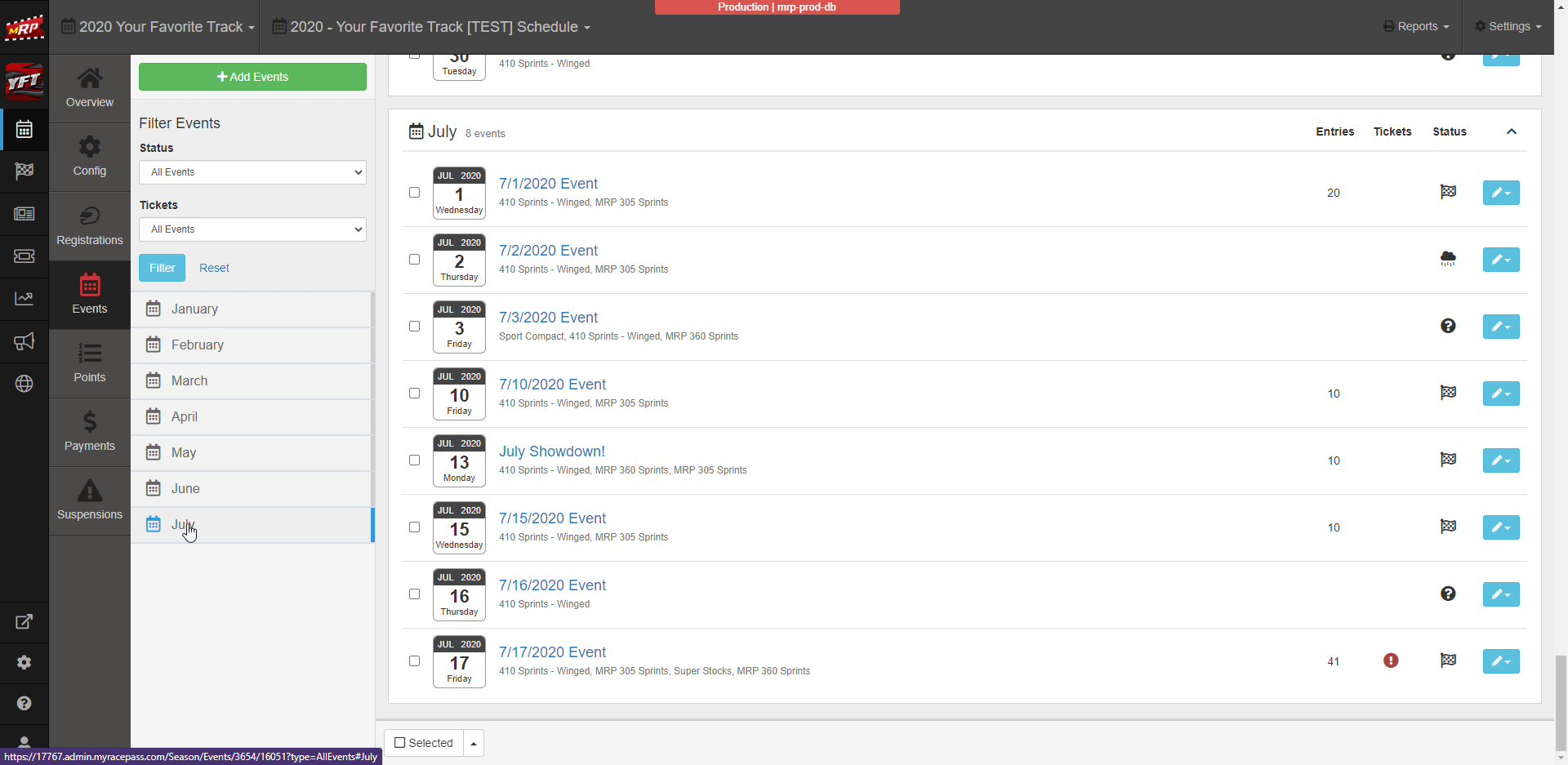Check the 7/1/2020 Event checkbox
The height and width of the screenshot is (765, 1568).
tap(415, 193)
